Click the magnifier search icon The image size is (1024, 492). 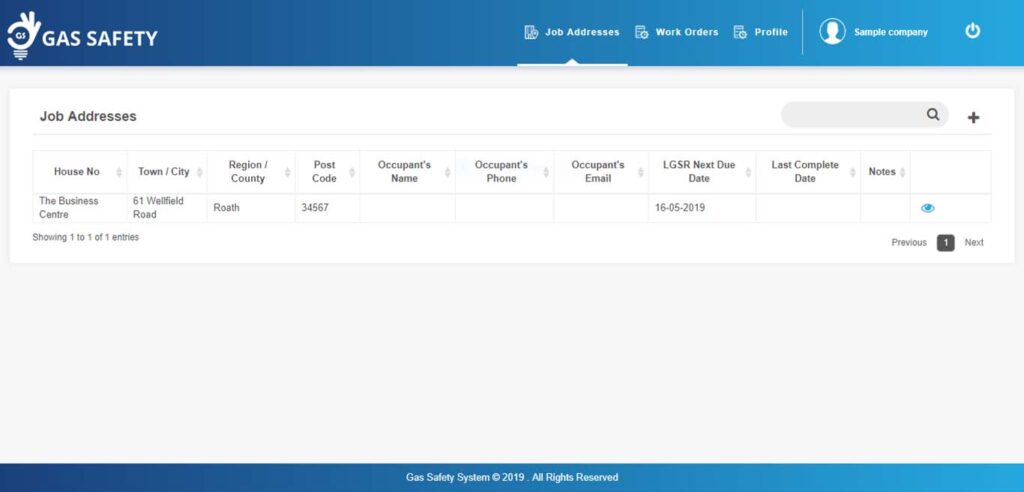click(933, 115)
